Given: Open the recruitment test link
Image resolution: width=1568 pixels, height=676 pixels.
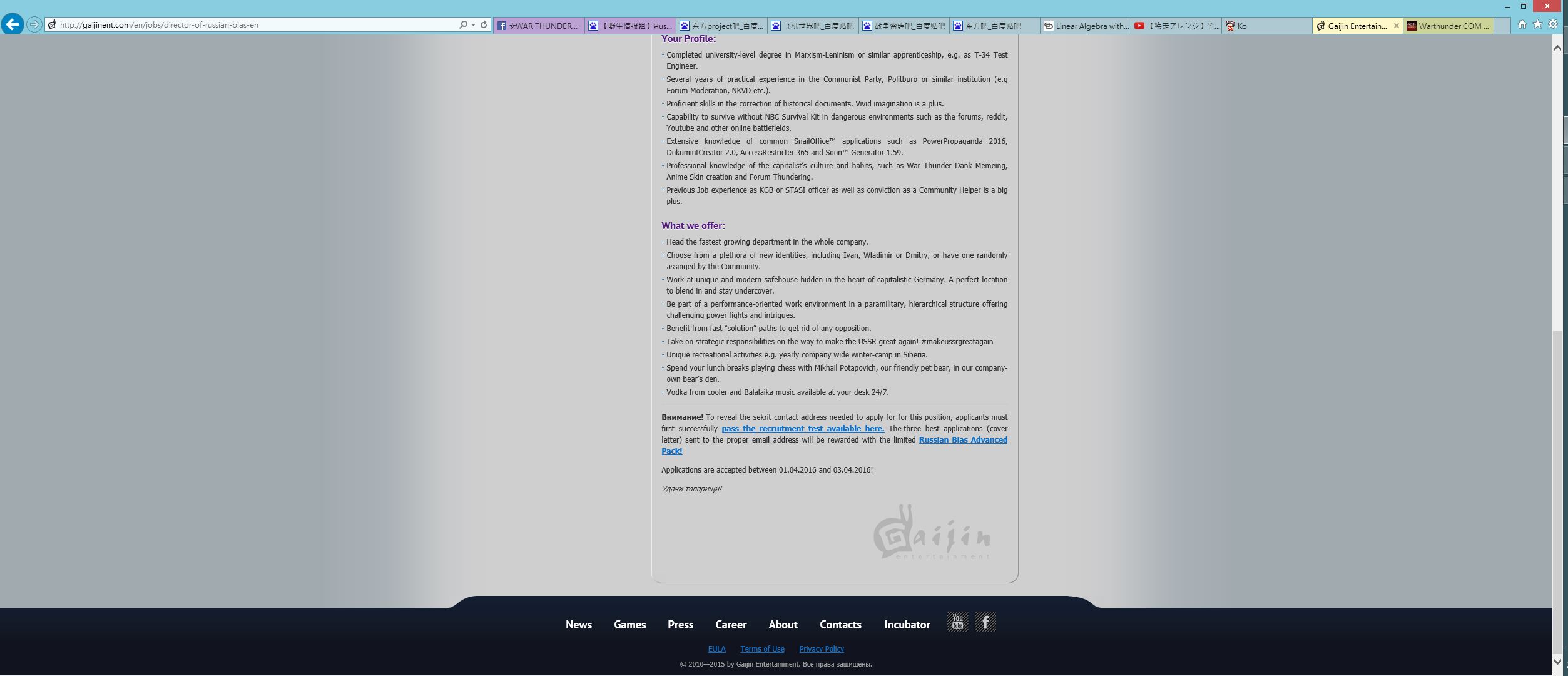Looking at the screenshot, I should (x=803, y=429).
